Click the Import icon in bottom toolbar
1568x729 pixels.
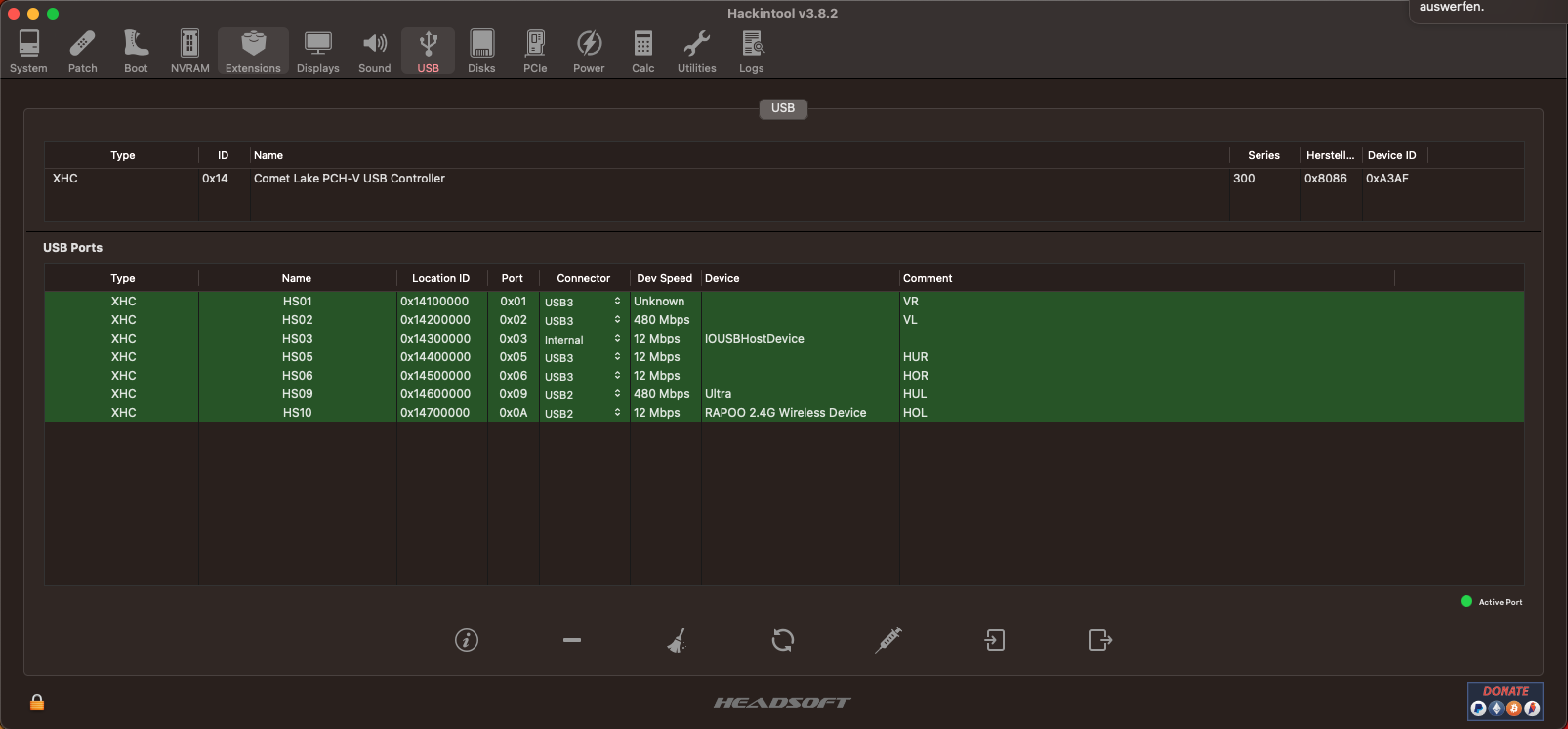[994, 640]
